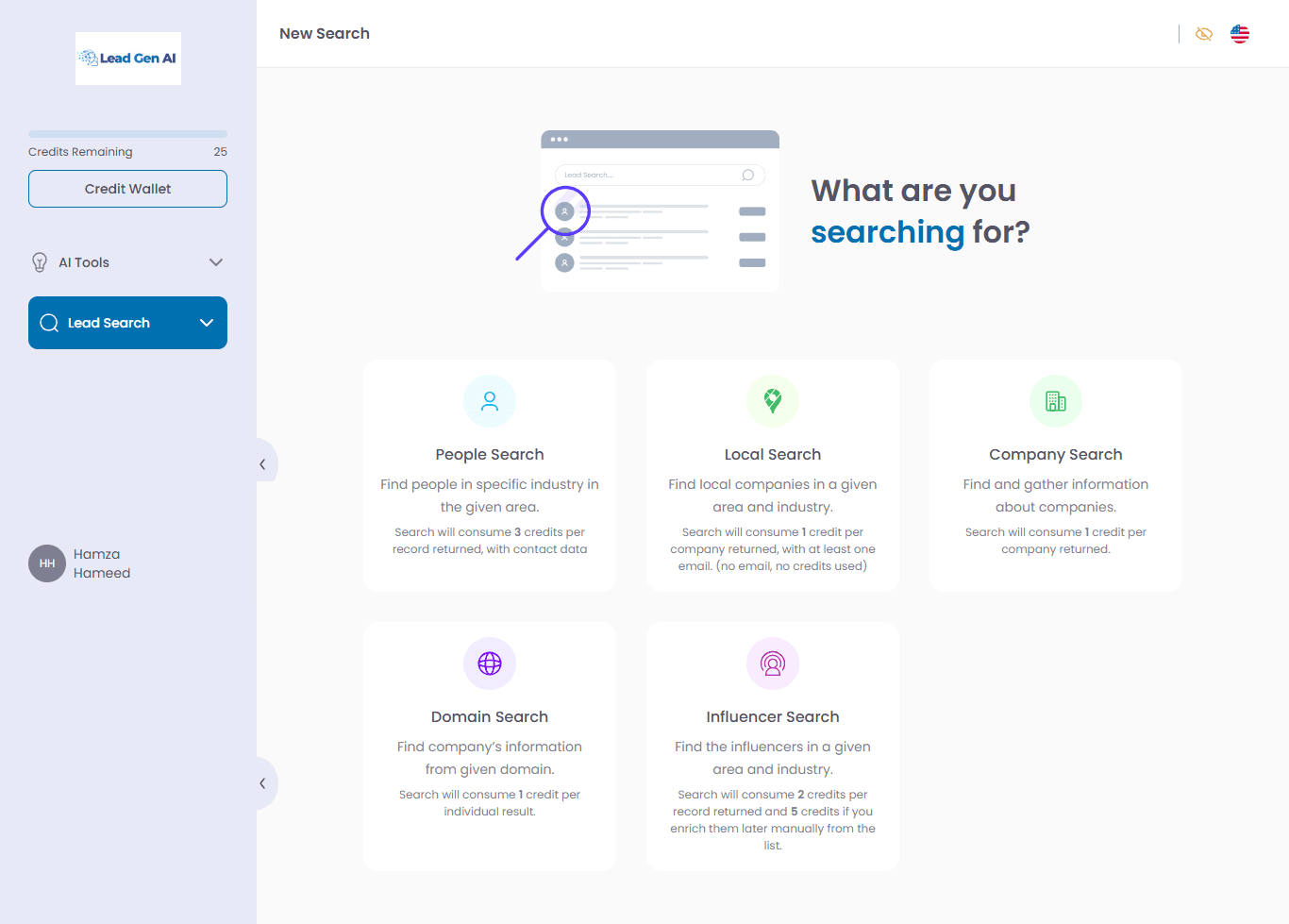
Task: Click 'Find people in specific industry' description
Action: [x=490, y=496]
